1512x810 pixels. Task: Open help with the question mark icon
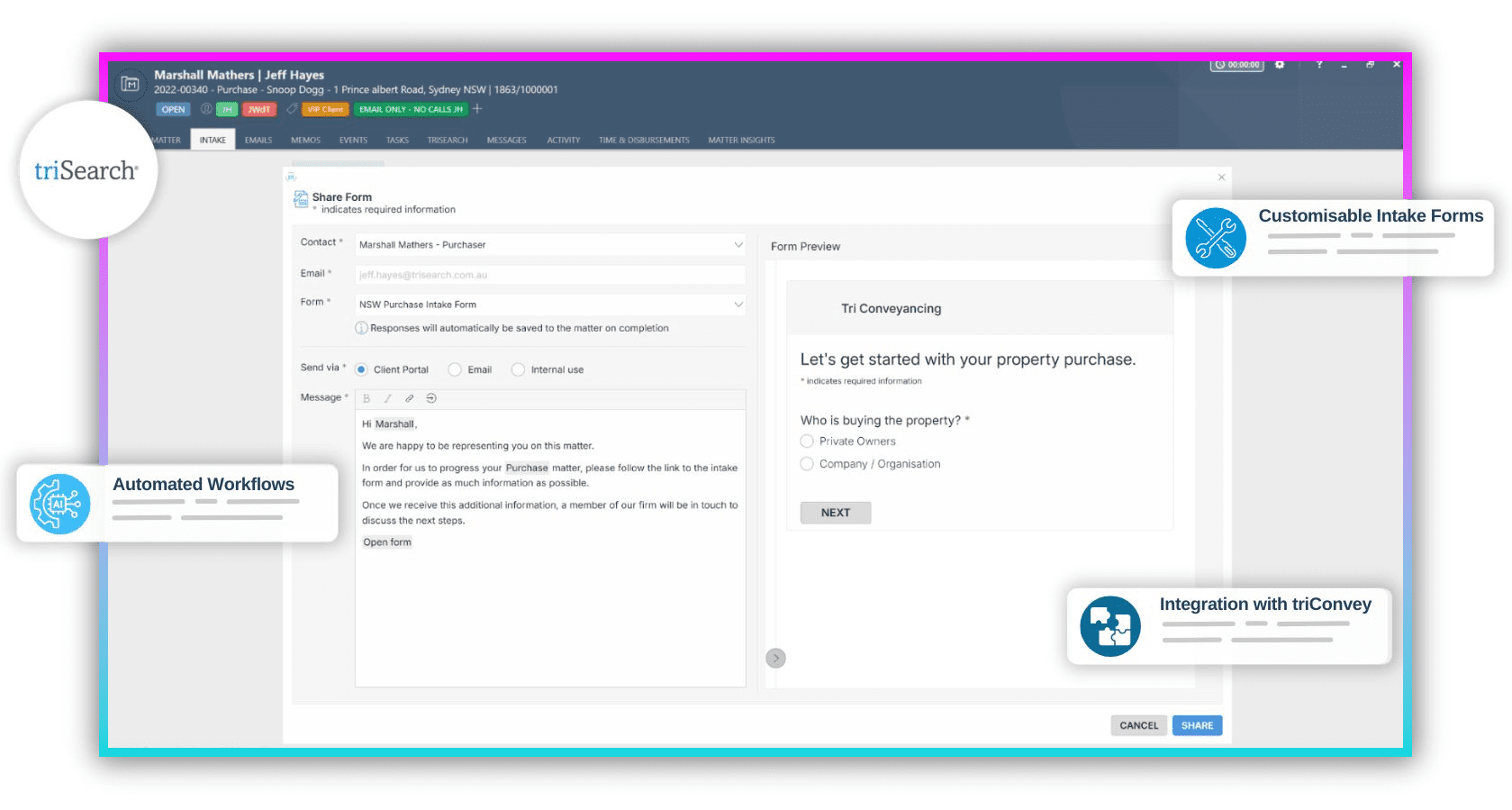pos(1319,65)
